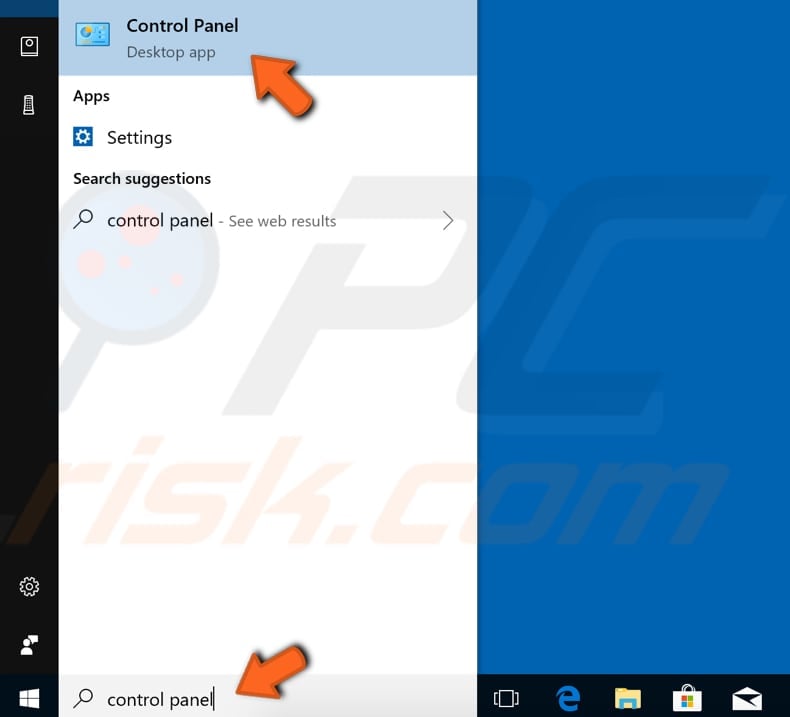Open File Explorer from taskbar

tap(628, 698)
